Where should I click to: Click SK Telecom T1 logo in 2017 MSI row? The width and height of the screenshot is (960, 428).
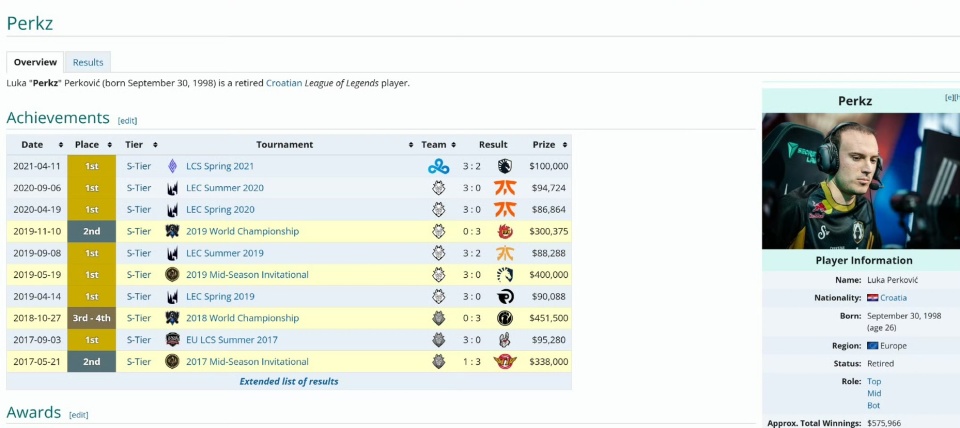(505, 361)
